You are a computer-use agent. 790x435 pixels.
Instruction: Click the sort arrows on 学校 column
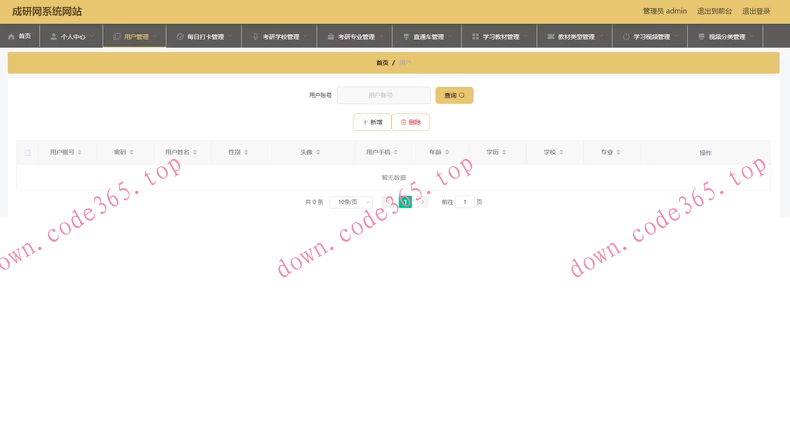(x=561, y=152)
